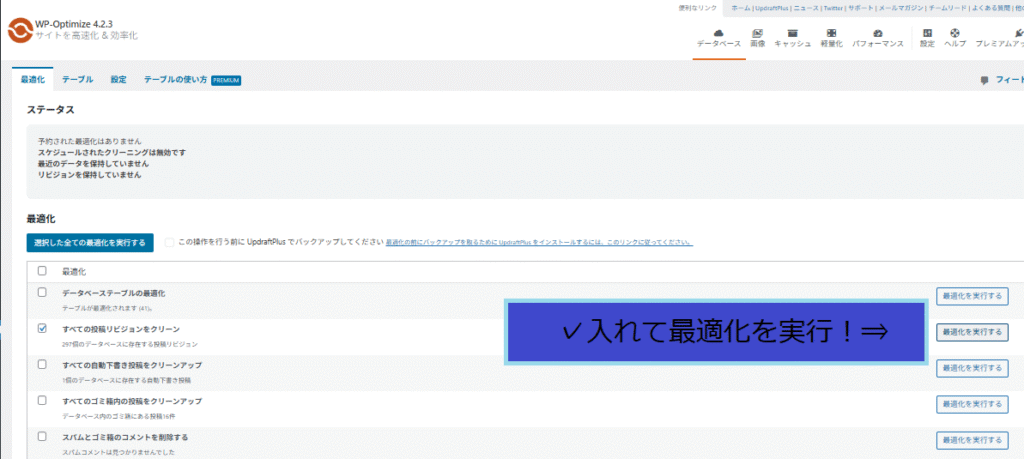Uncheck the すべての投稿リビジョンをクリーン checkbox
1024x459 pixels.
[42, 328]
